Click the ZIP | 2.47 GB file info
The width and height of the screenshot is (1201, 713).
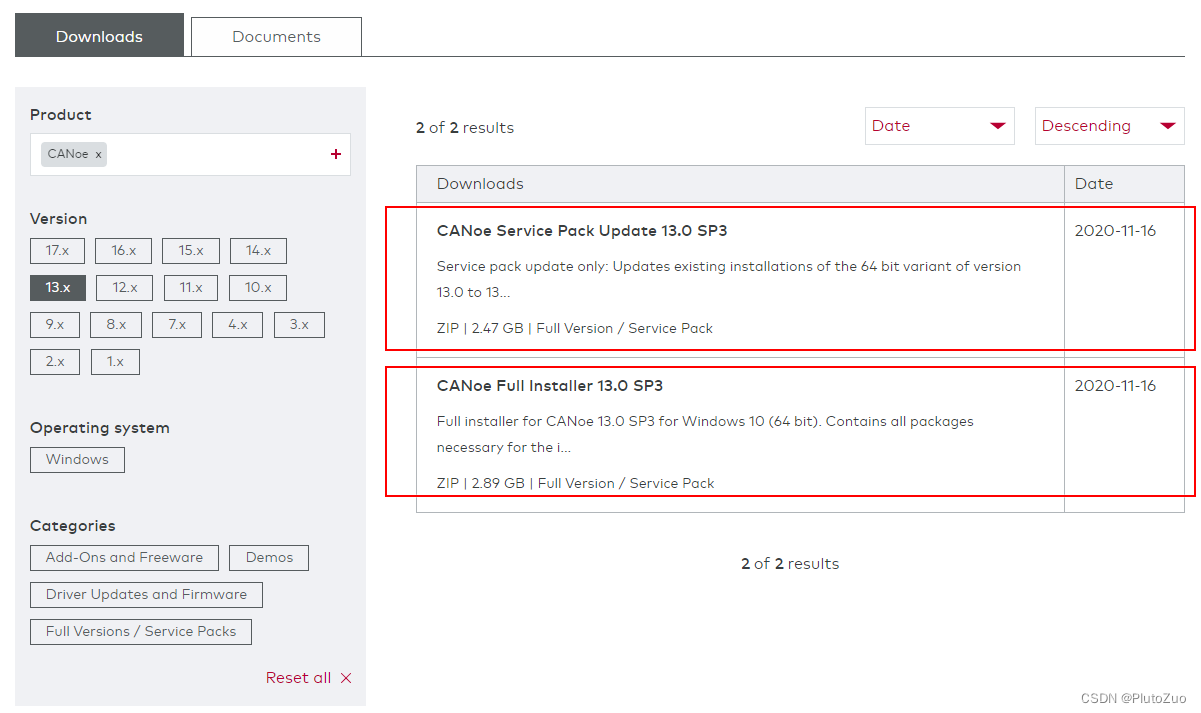[575, 328]
